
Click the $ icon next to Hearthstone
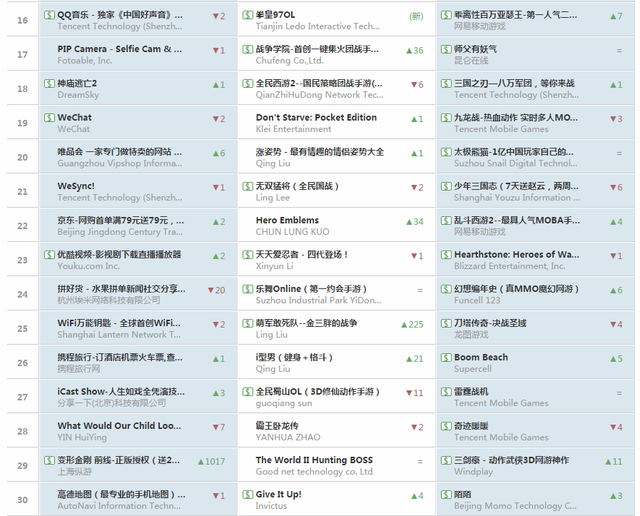coord(446,254)
